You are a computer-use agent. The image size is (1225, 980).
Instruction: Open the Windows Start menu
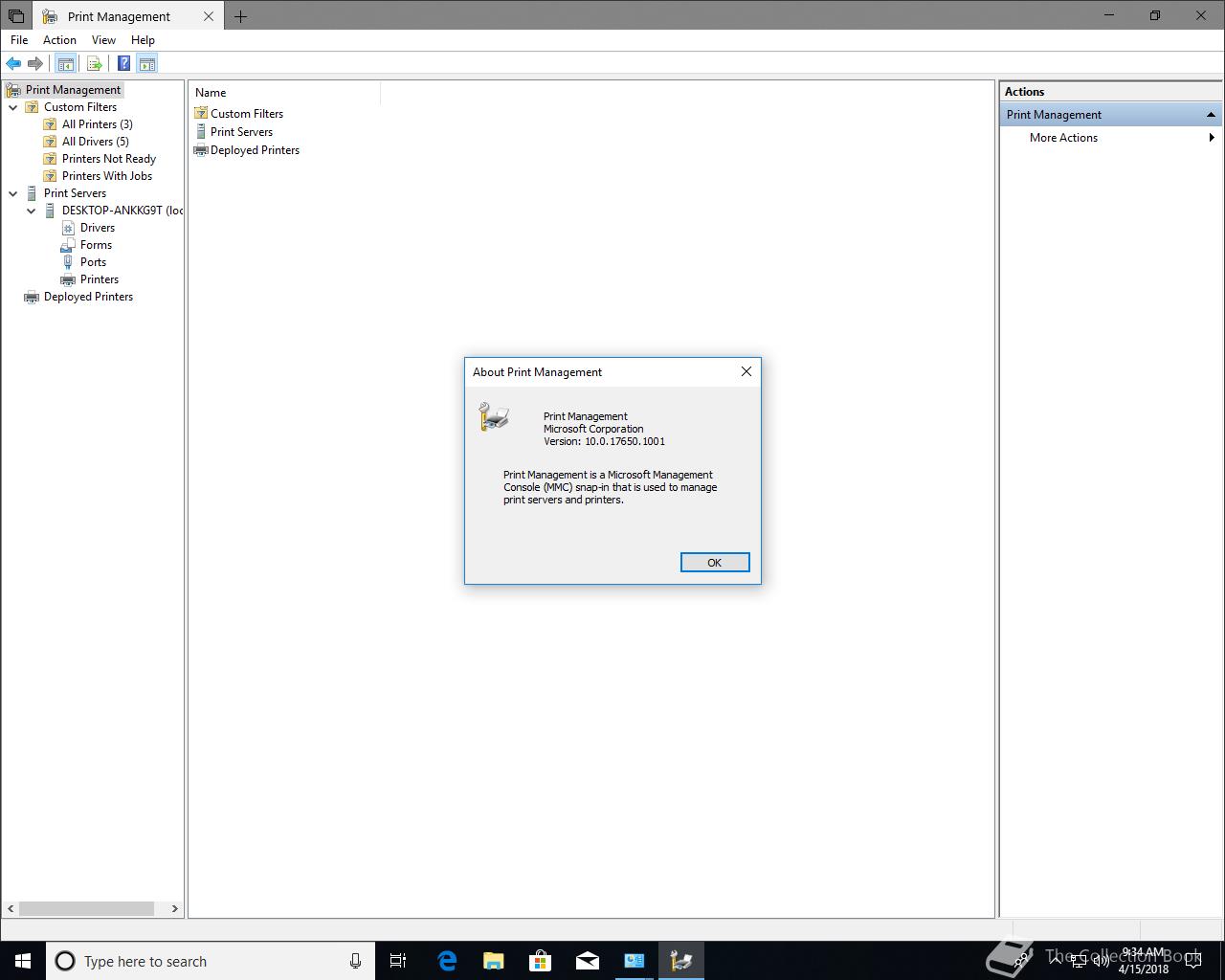[x=23, y=961]
